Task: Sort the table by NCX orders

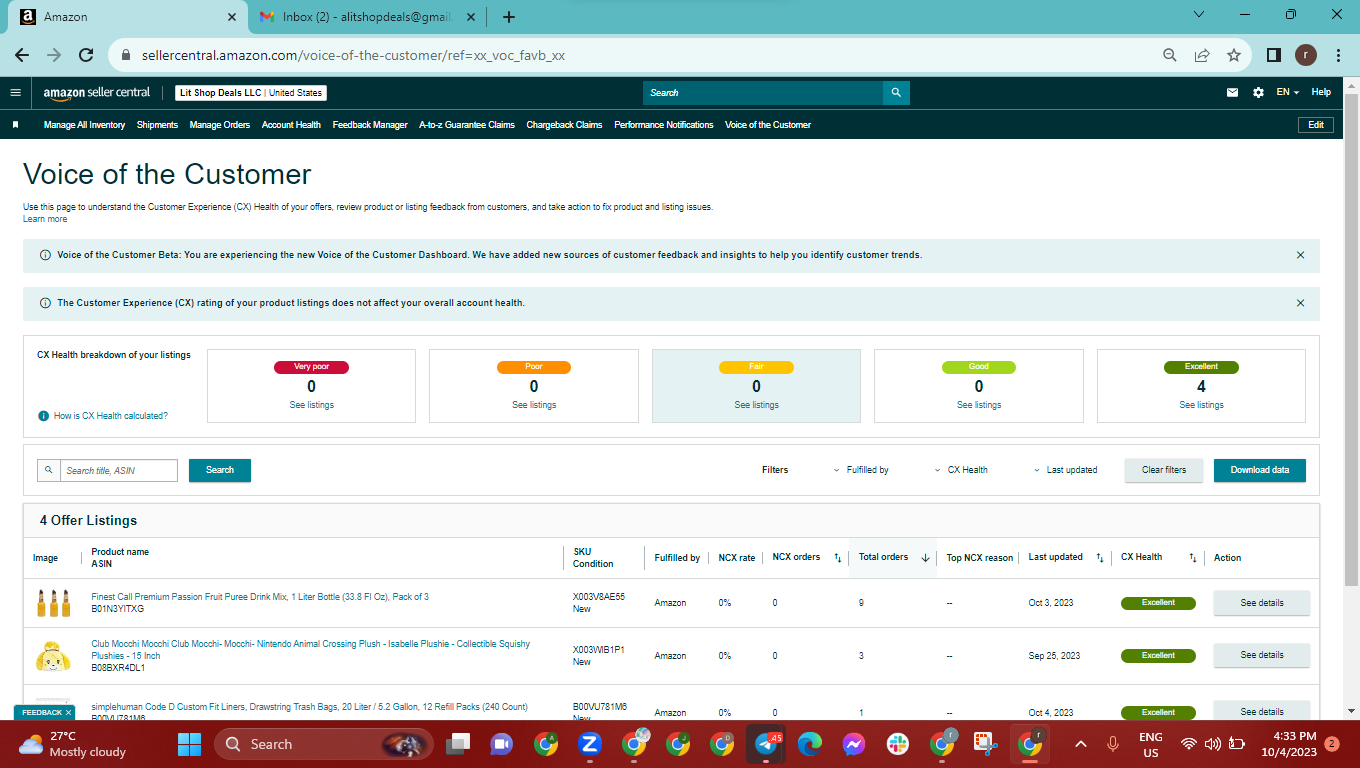Action: click(838, 558)
